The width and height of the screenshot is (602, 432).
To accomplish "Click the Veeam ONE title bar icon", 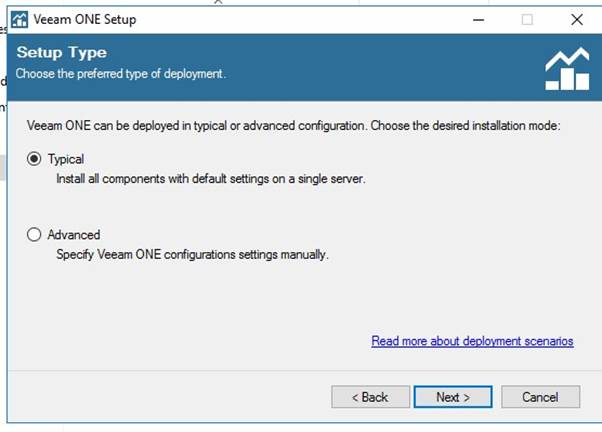I will pos(19,20).
